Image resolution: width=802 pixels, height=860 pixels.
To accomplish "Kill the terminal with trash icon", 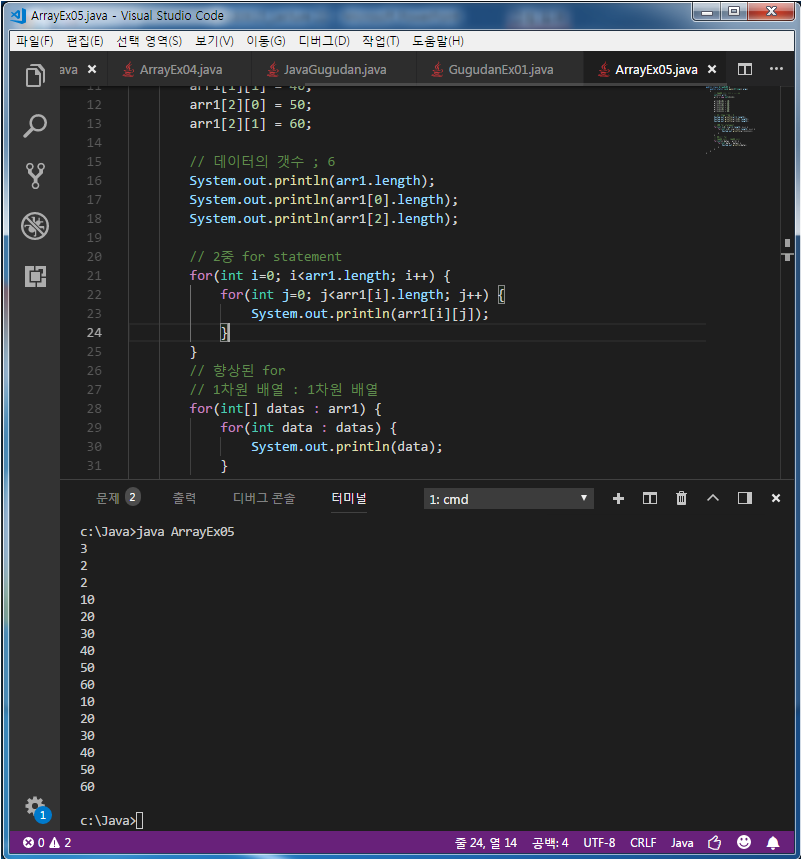I will [x=681, y=498].
